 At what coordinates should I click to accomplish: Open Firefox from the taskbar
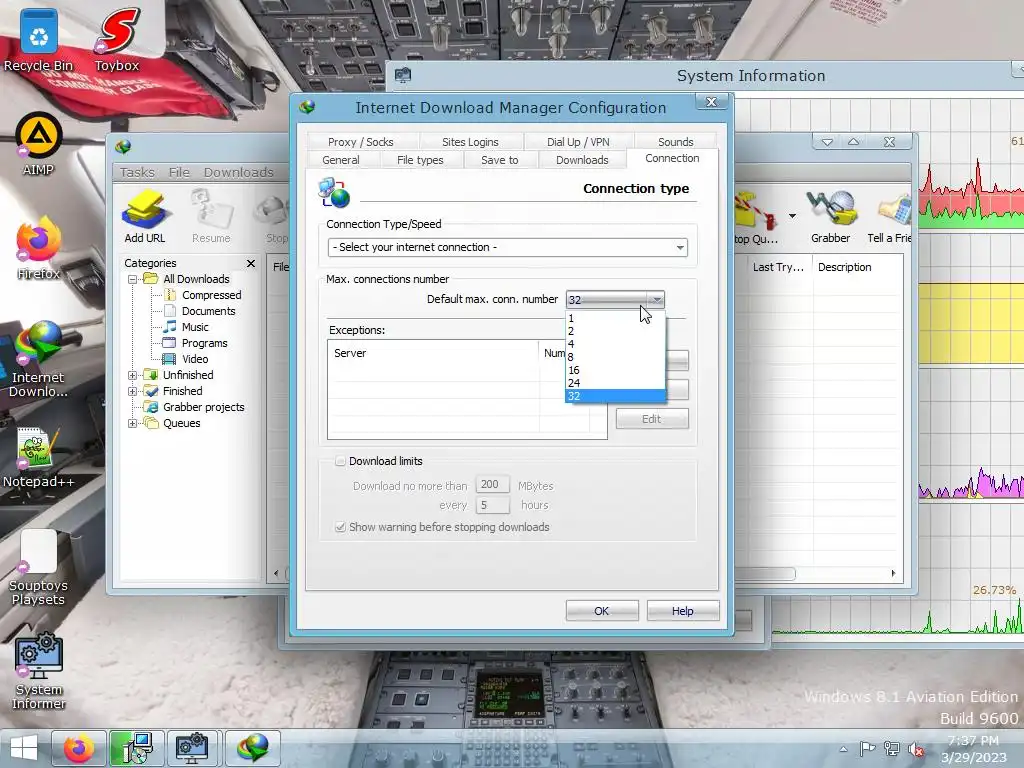point(79,748)
